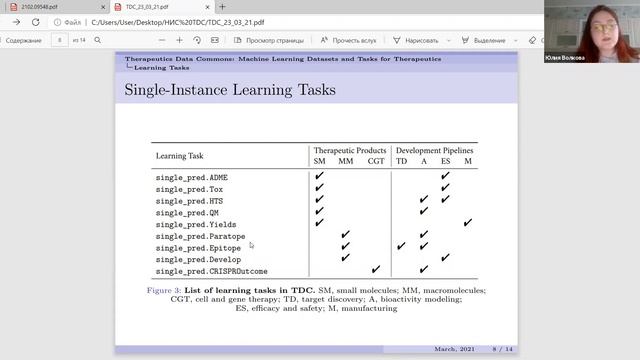Go forward with the arrow button
The image size is (640, 360).
click(x=16, y=22)
